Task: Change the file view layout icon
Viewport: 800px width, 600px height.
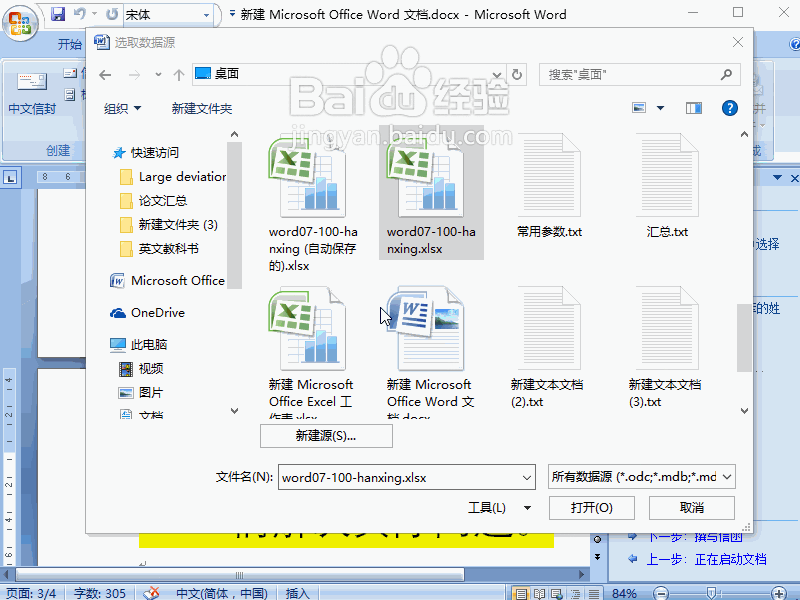Action: (x=639, y=108)
